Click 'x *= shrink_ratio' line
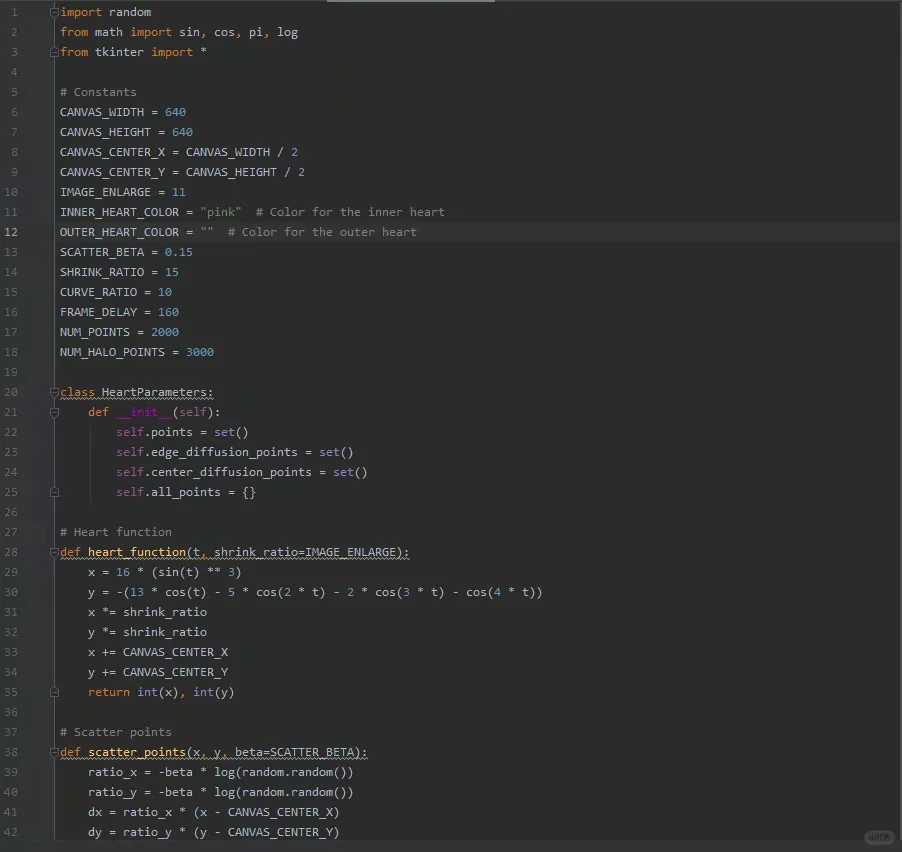902x852 pixels. (147, 612)
